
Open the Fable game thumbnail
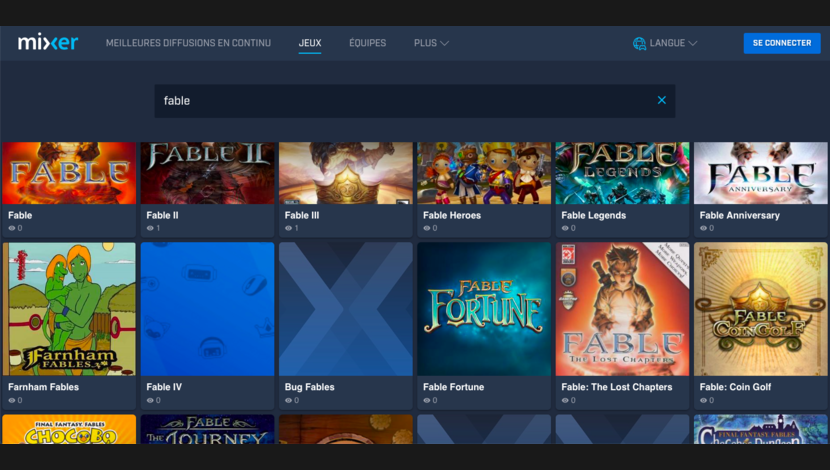tap(69, 173)
